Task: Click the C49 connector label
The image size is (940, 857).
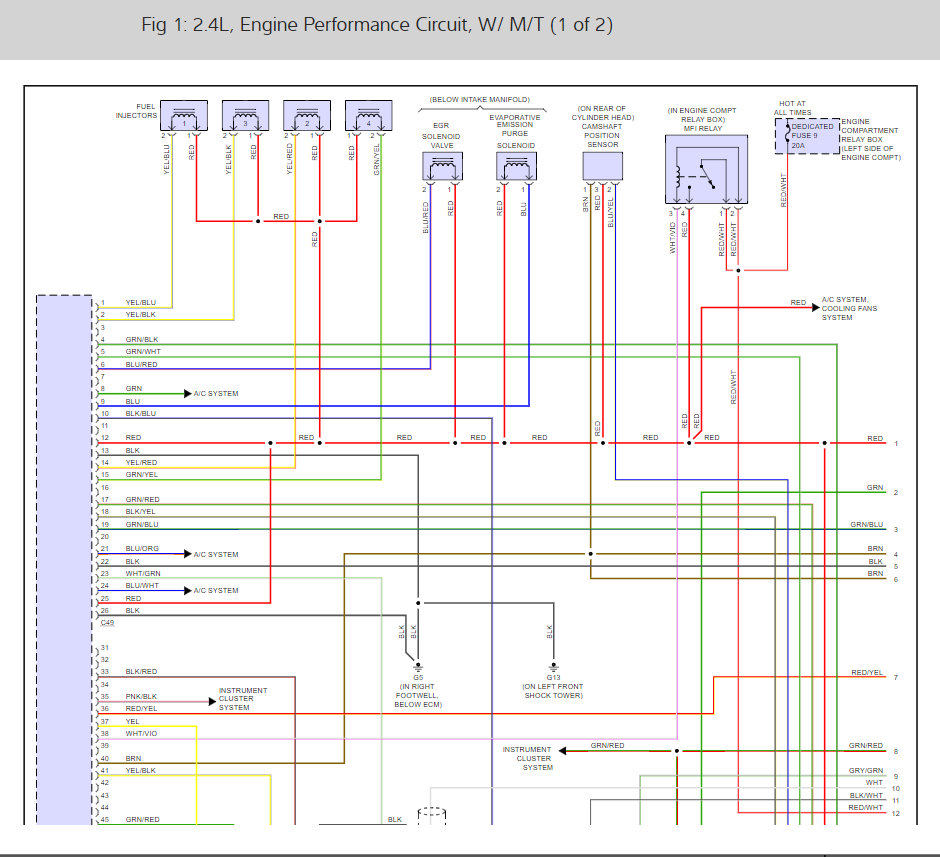Action: click(x=107, y=623)
